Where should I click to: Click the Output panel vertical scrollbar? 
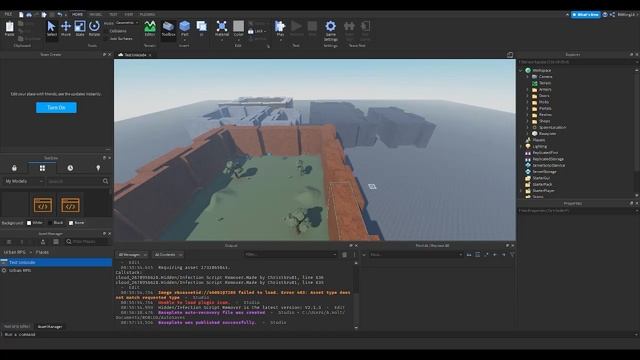click(x=356, y=295)
